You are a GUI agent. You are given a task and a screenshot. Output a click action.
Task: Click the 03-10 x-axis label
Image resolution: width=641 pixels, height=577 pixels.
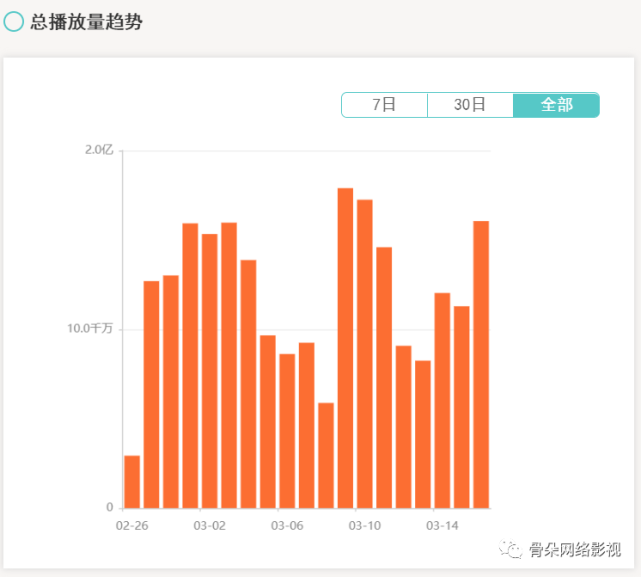click(x=365, y=526)
